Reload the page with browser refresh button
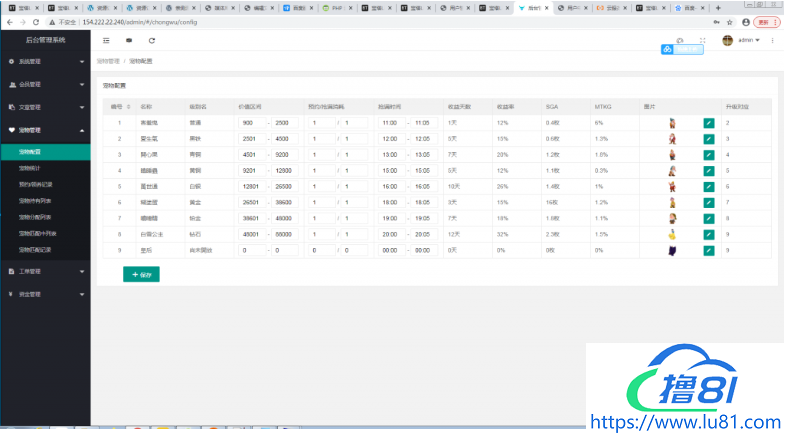Viewport: 786px width, 433px height. coord(37,21)
